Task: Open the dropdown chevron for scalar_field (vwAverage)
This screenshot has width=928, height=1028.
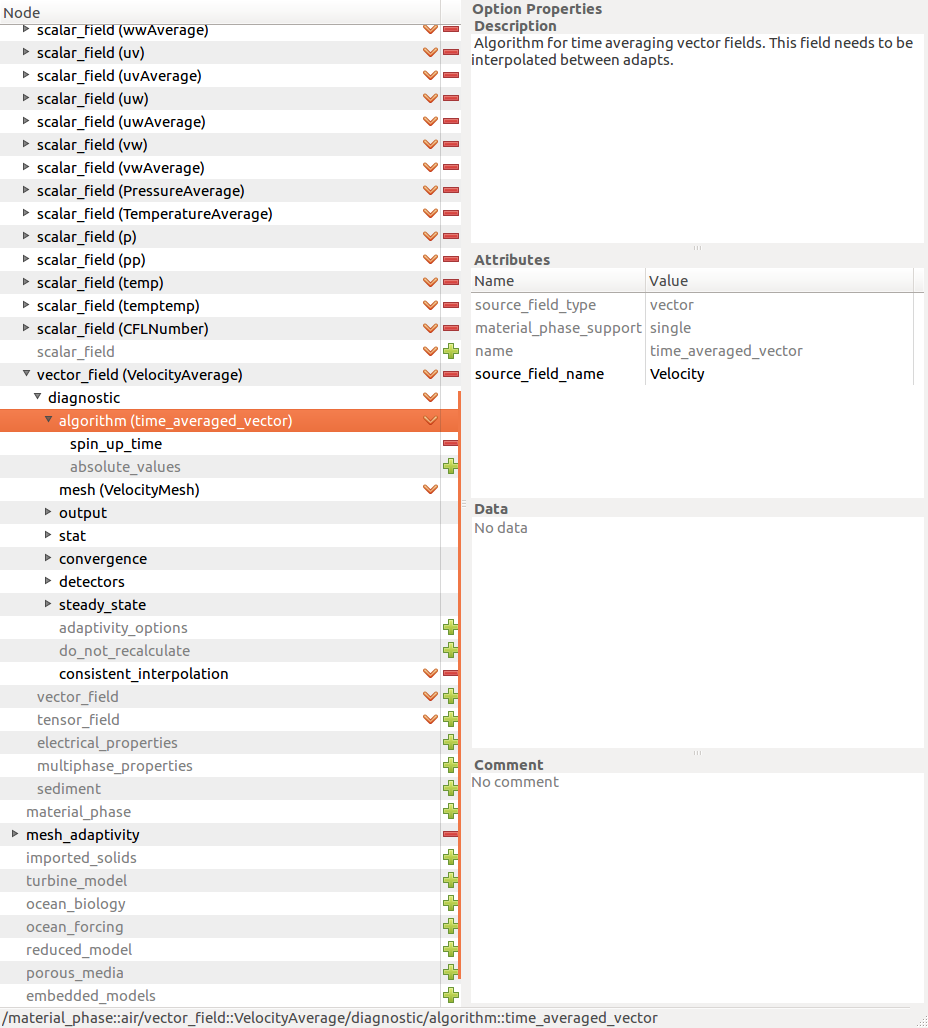Action: click(430, 167)
